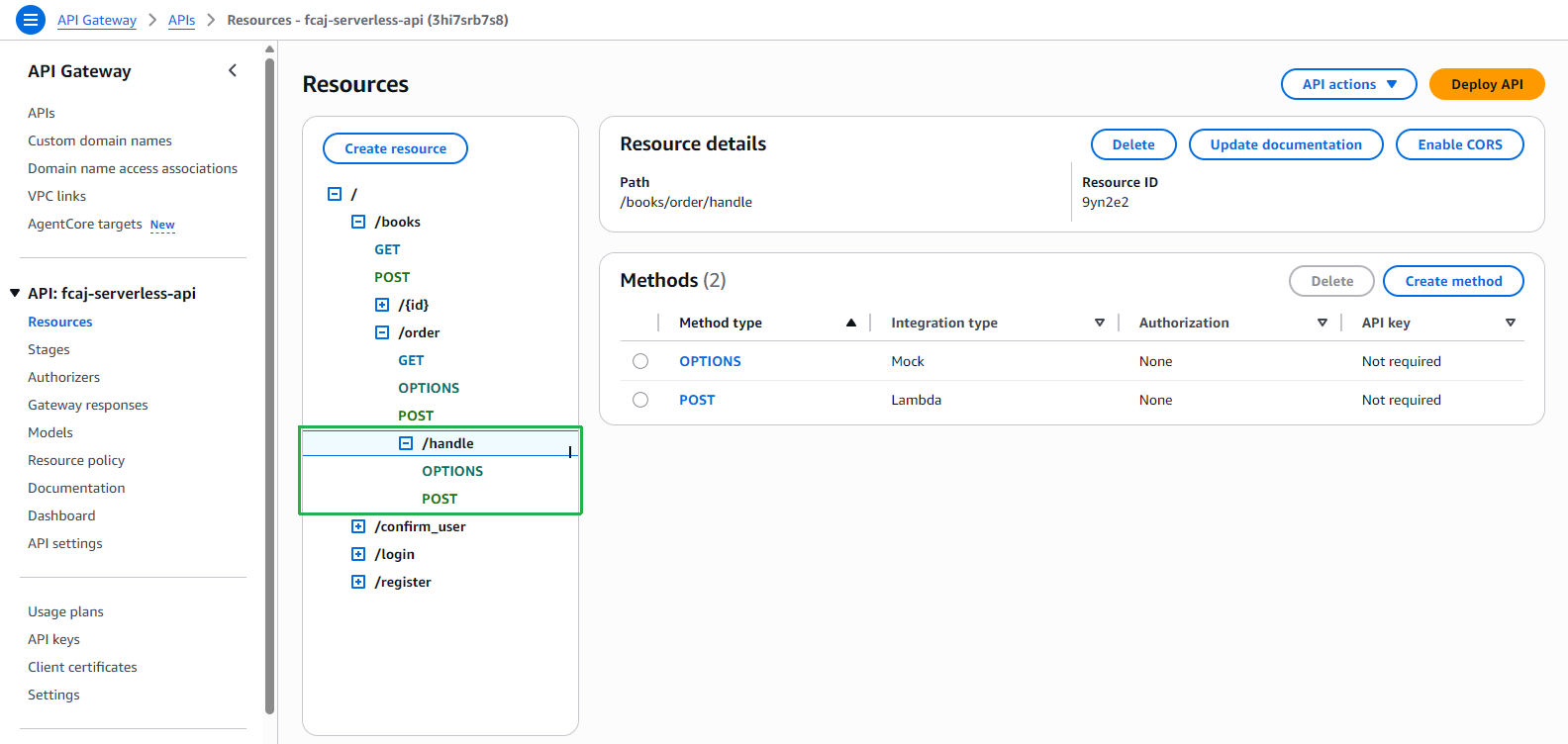This screenshot has height=744, width=1568.
Task: Open API keys in sidebar
Action: click(53, 639)
